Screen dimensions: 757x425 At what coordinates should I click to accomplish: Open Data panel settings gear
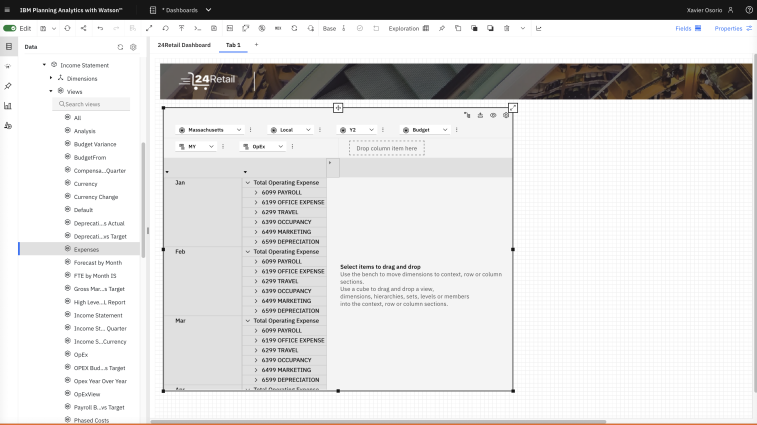pyautogui.click(x=133, y=47)
